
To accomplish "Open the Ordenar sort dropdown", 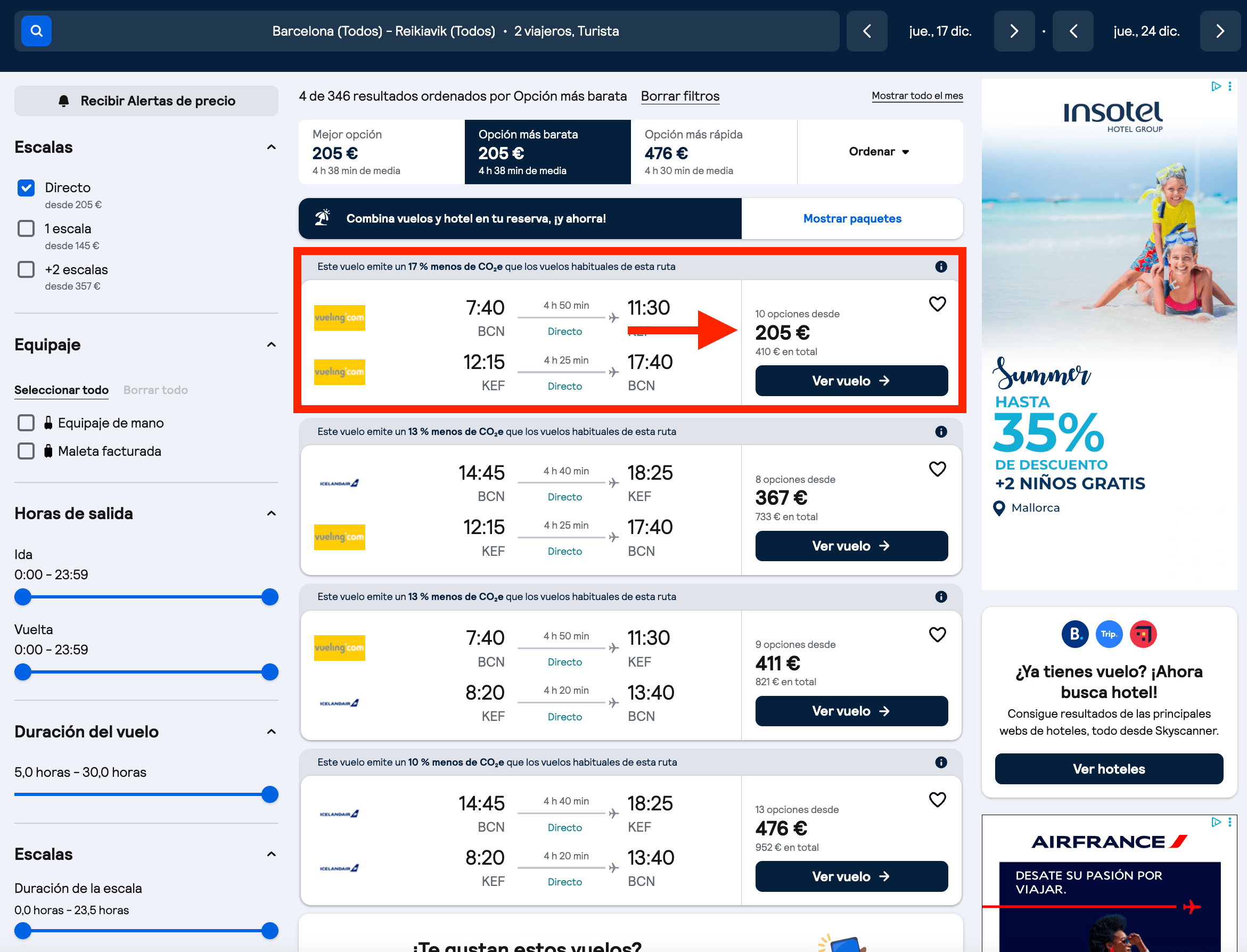I will click(x=879, y=151).
